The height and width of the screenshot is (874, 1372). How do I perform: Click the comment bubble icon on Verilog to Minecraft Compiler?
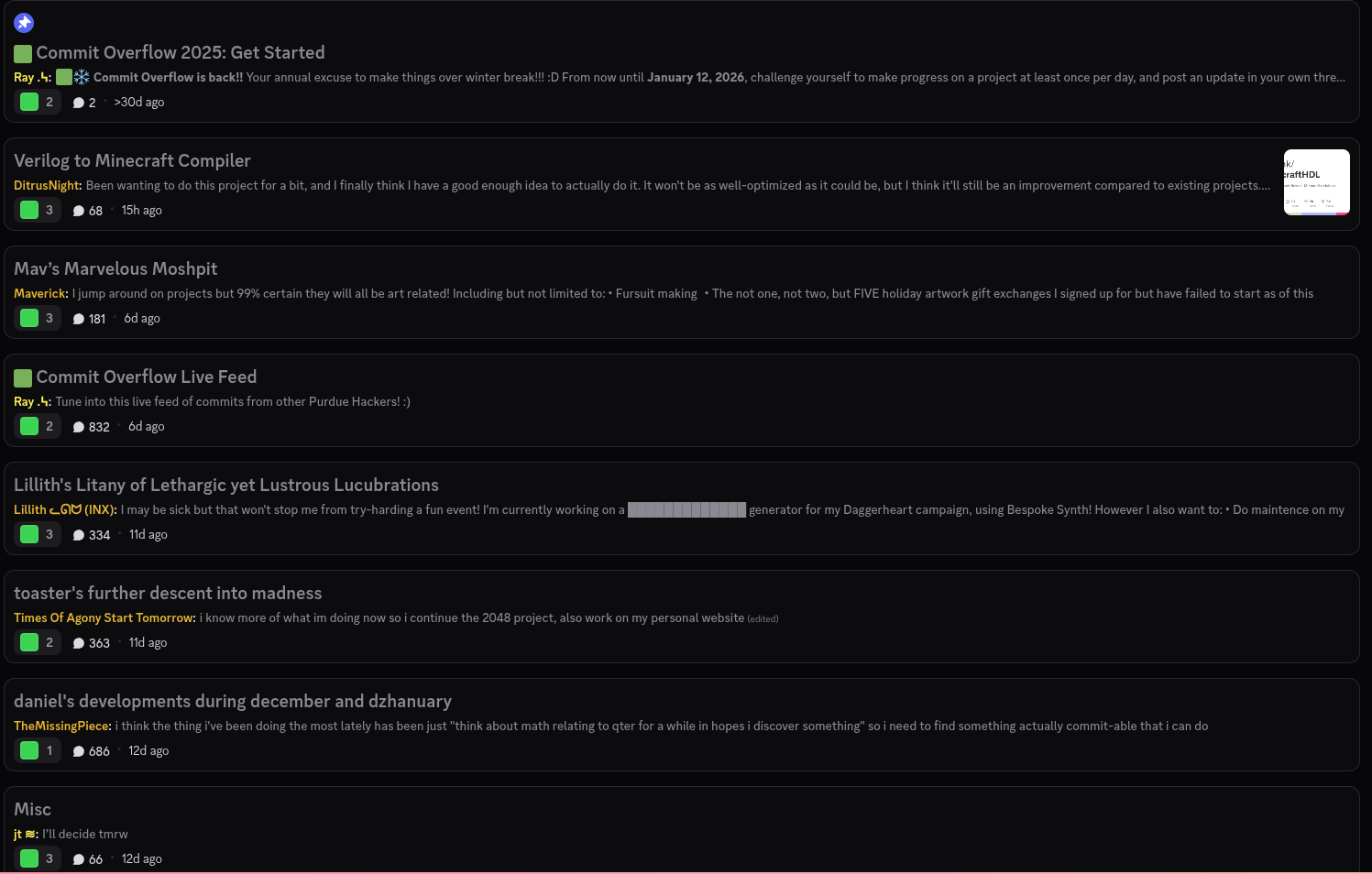tap(78, 210)
